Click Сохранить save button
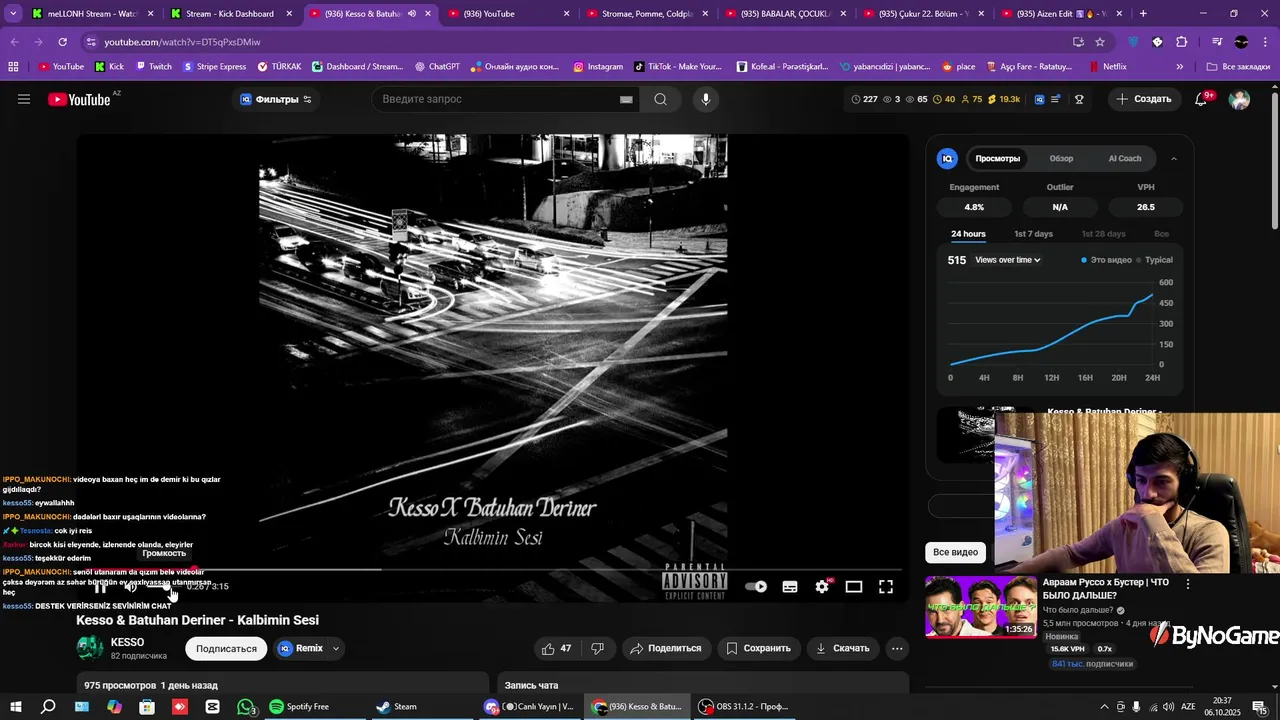The image size is (1280, 720). pos(758,648)
